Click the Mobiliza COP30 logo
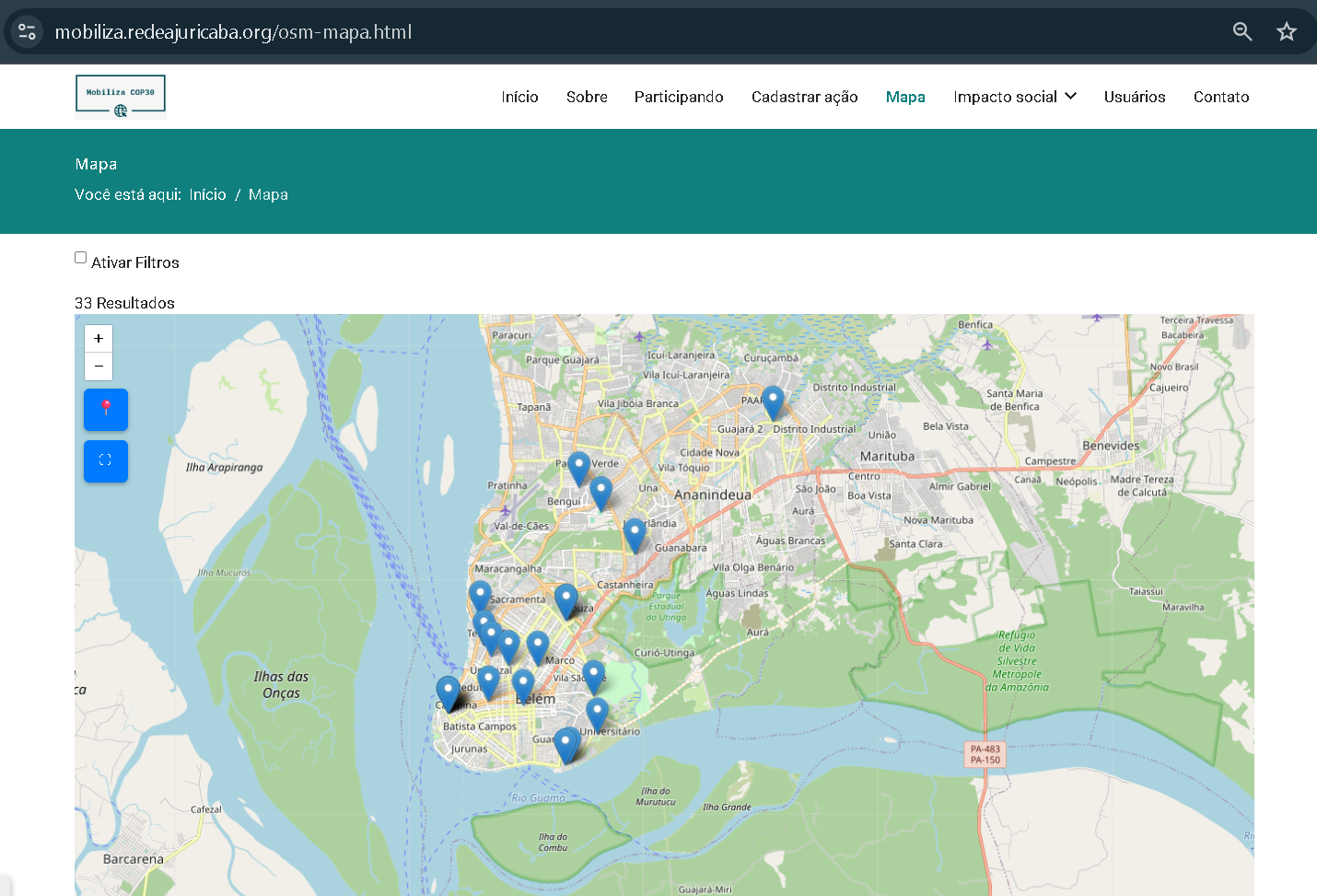Viewport: 1317px width, 896px height. tap(121, 97)
